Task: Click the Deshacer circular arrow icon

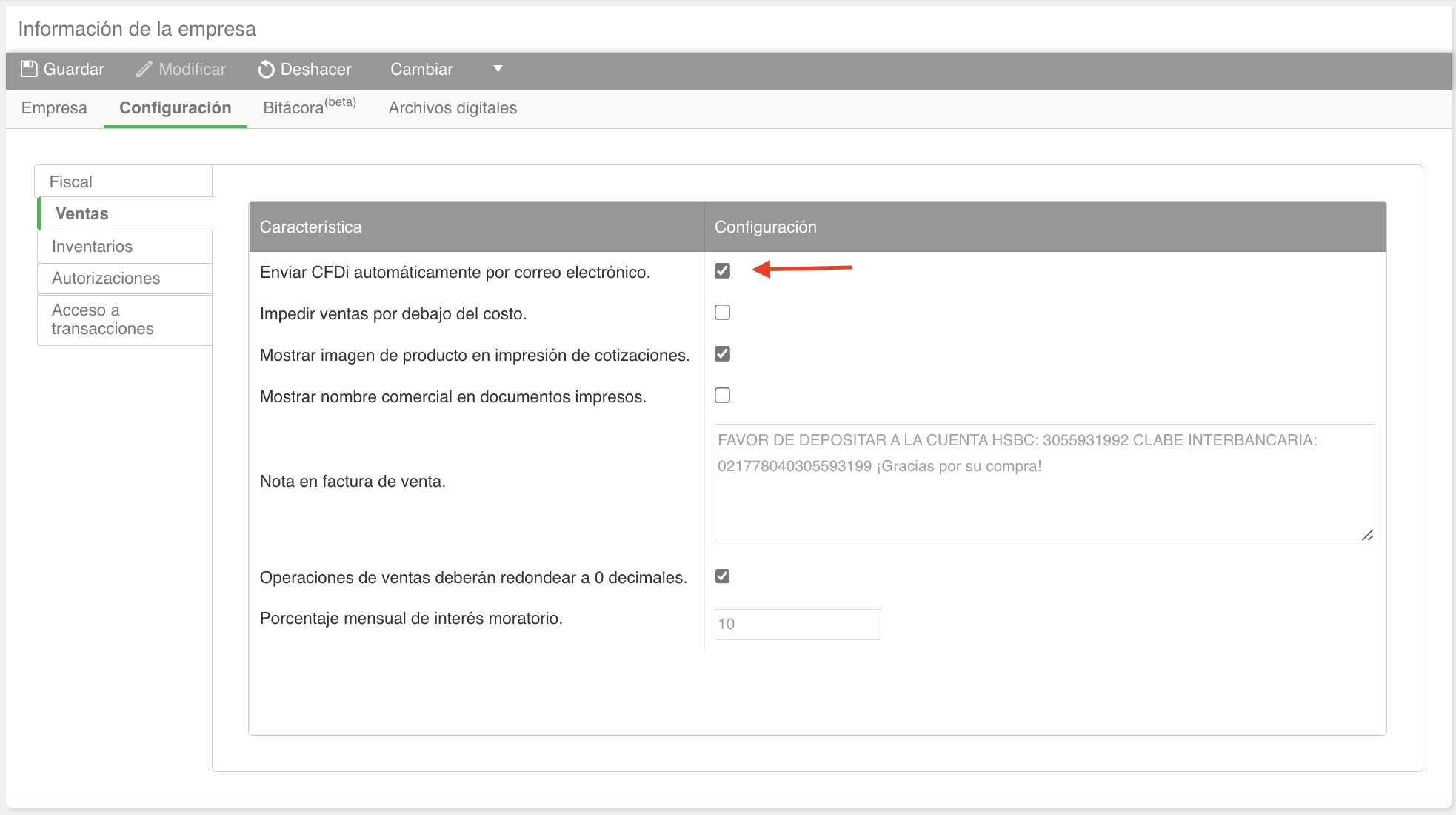Action: (266, 70)
